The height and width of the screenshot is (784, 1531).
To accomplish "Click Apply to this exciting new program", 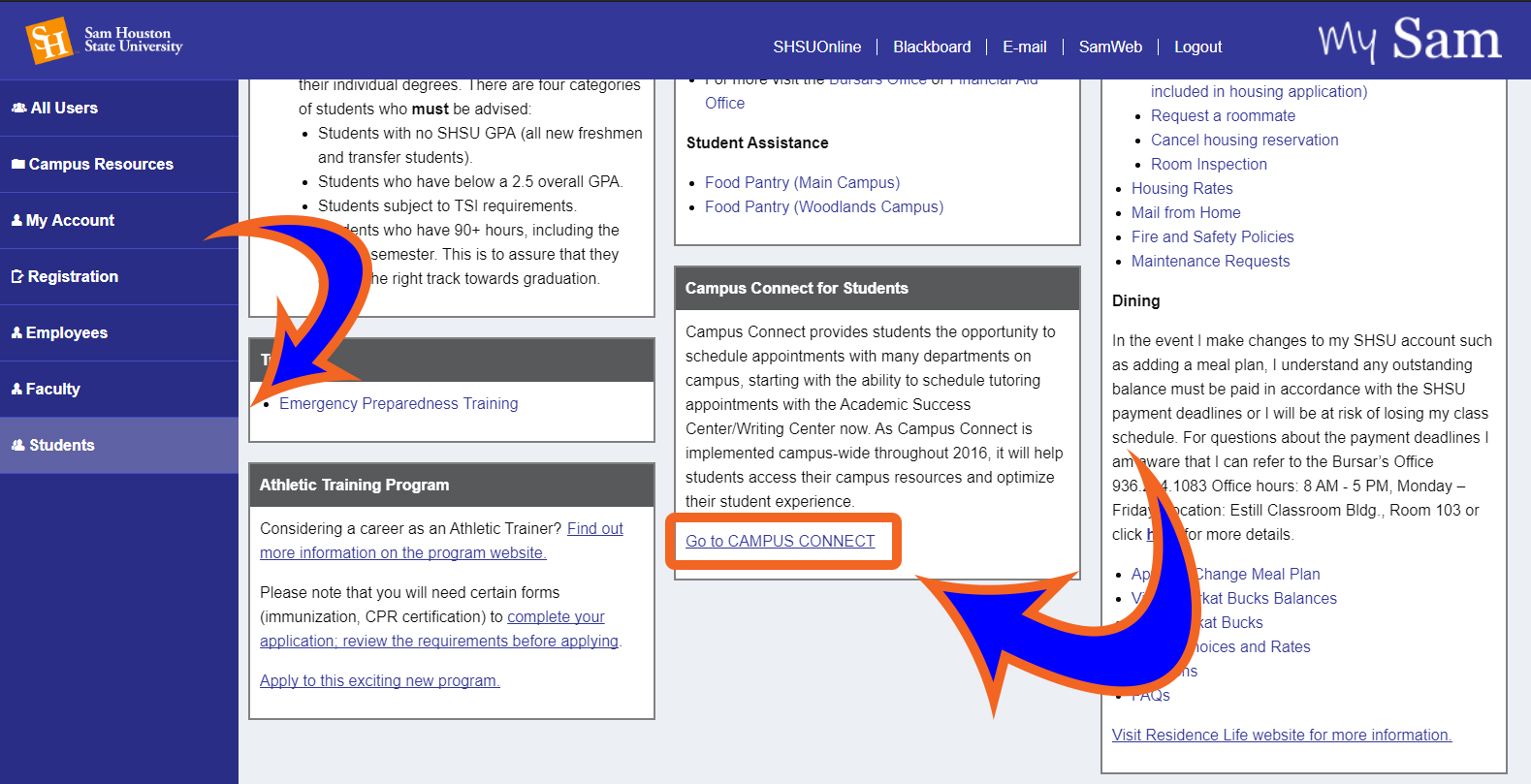I will pos(380,680).
